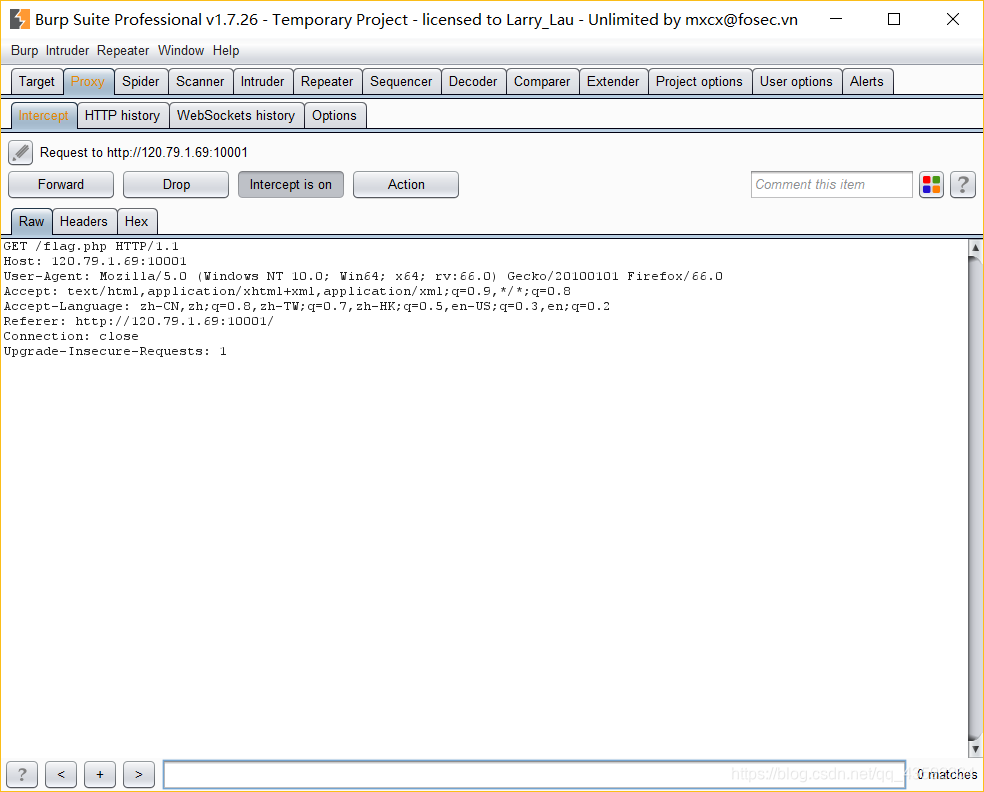Click the bottom search text field
This screenshot has height=792, width=984.
[535, 774]
